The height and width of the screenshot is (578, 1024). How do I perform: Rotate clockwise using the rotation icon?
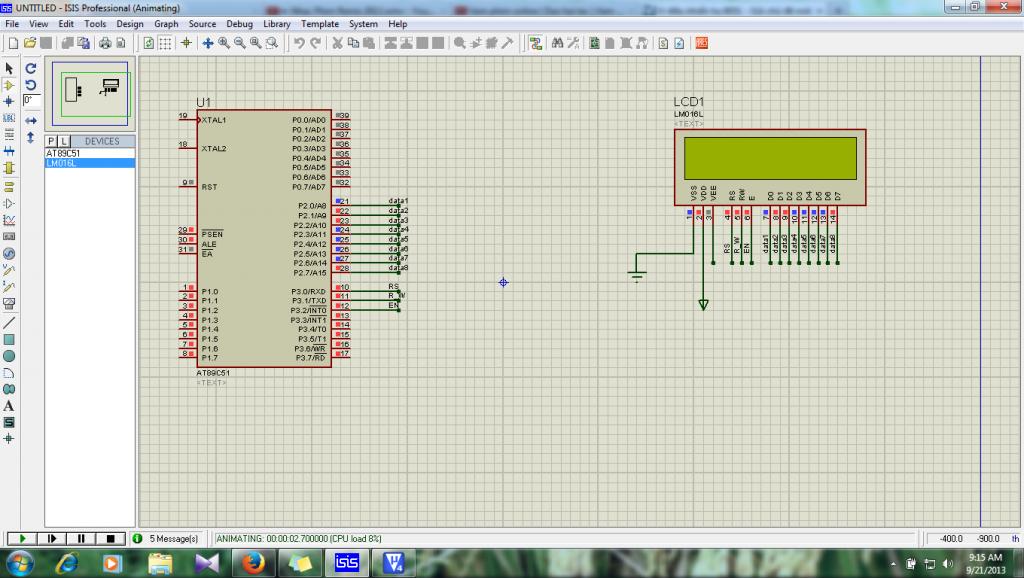tap(31, 68)
